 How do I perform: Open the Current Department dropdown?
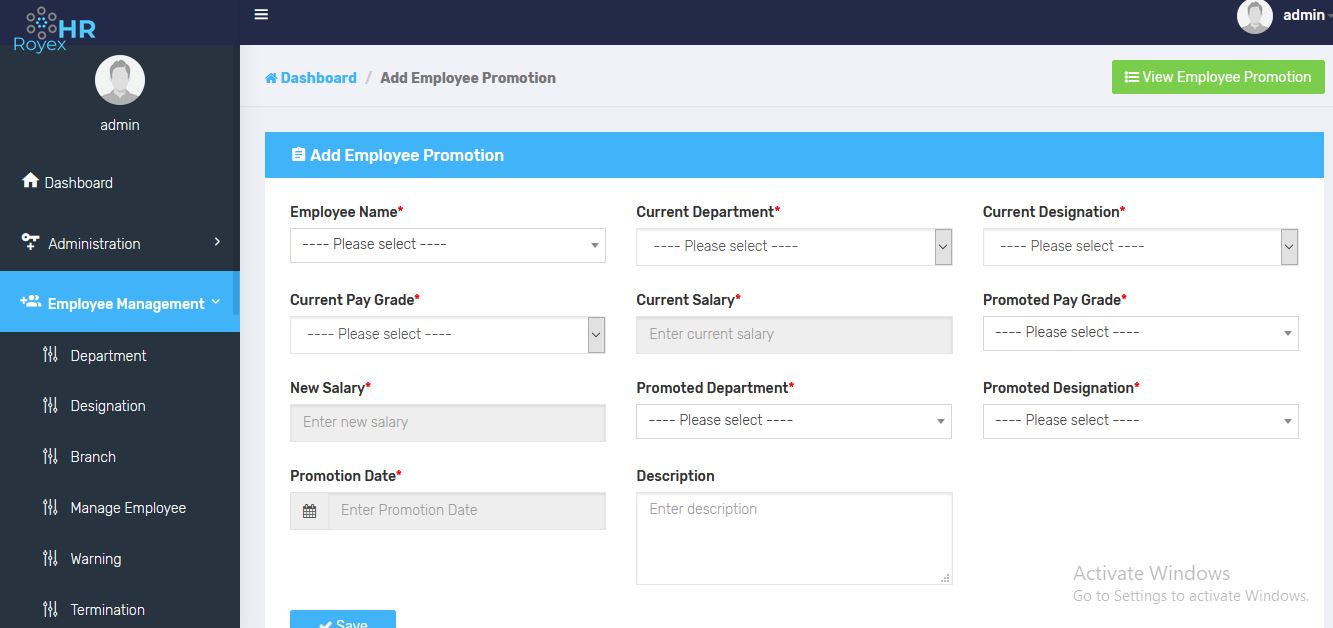793,246
